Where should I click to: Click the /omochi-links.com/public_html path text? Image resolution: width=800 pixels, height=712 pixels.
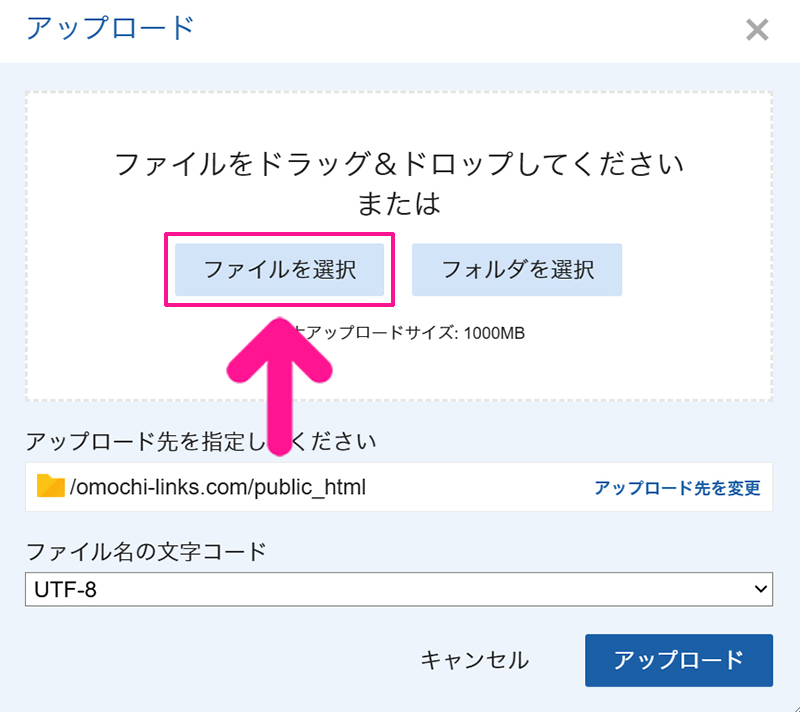click(x=218, y=488)
